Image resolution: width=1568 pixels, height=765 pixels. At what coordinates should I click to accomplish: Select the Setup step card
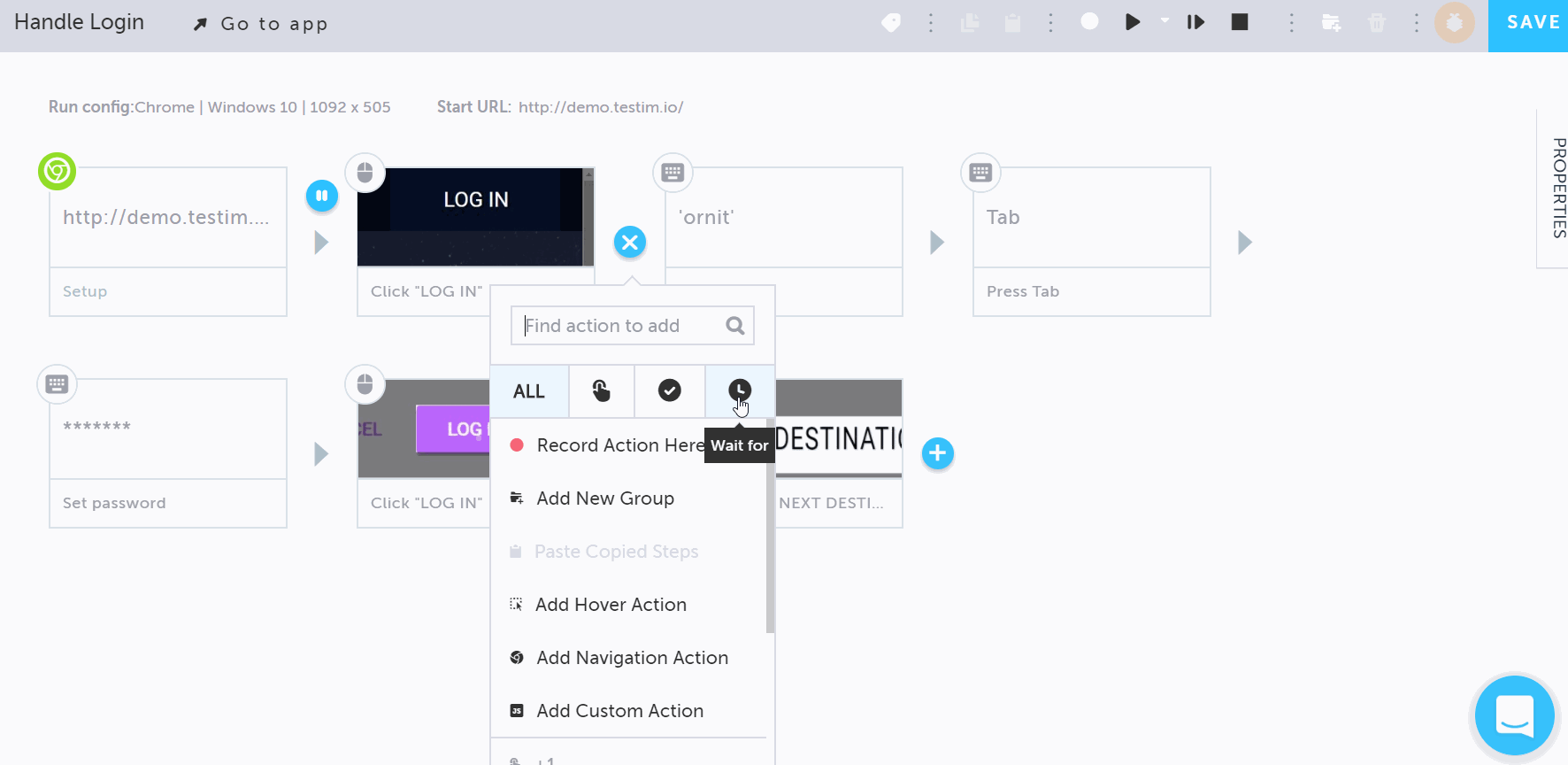(x=168, y=242)
